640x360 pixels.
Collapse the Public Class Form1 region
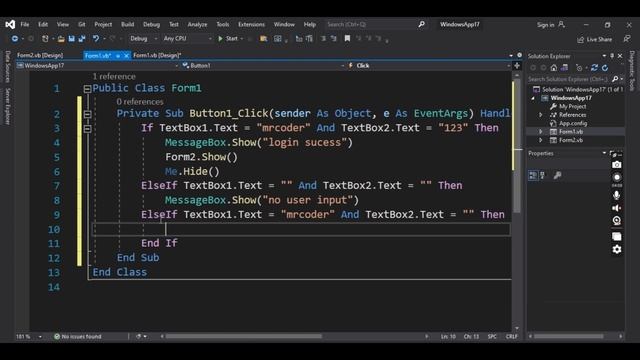pyautogui.click(x=87, y=89)
